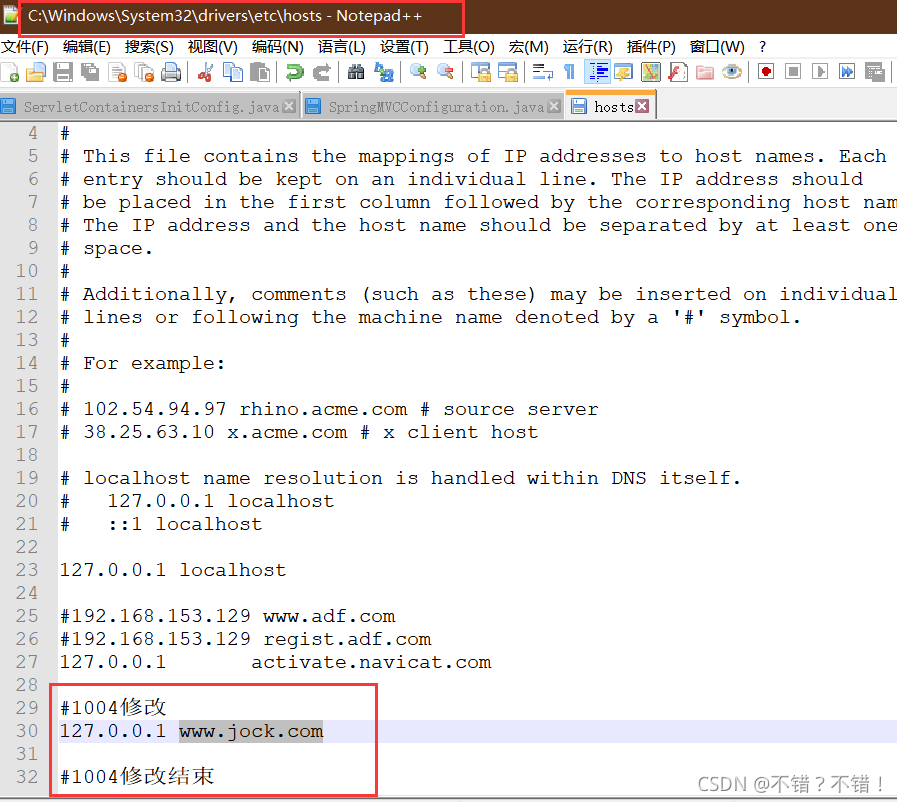Open the Document Map icon

pos(651,73)
